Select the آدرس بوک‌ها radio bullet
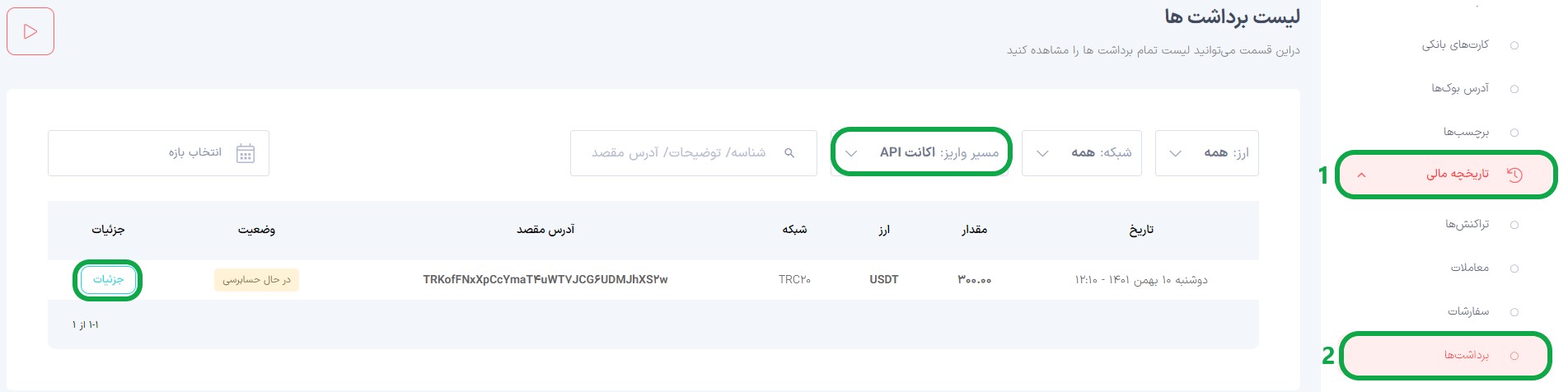The image size is (1568, 392). pos(1514,89)
